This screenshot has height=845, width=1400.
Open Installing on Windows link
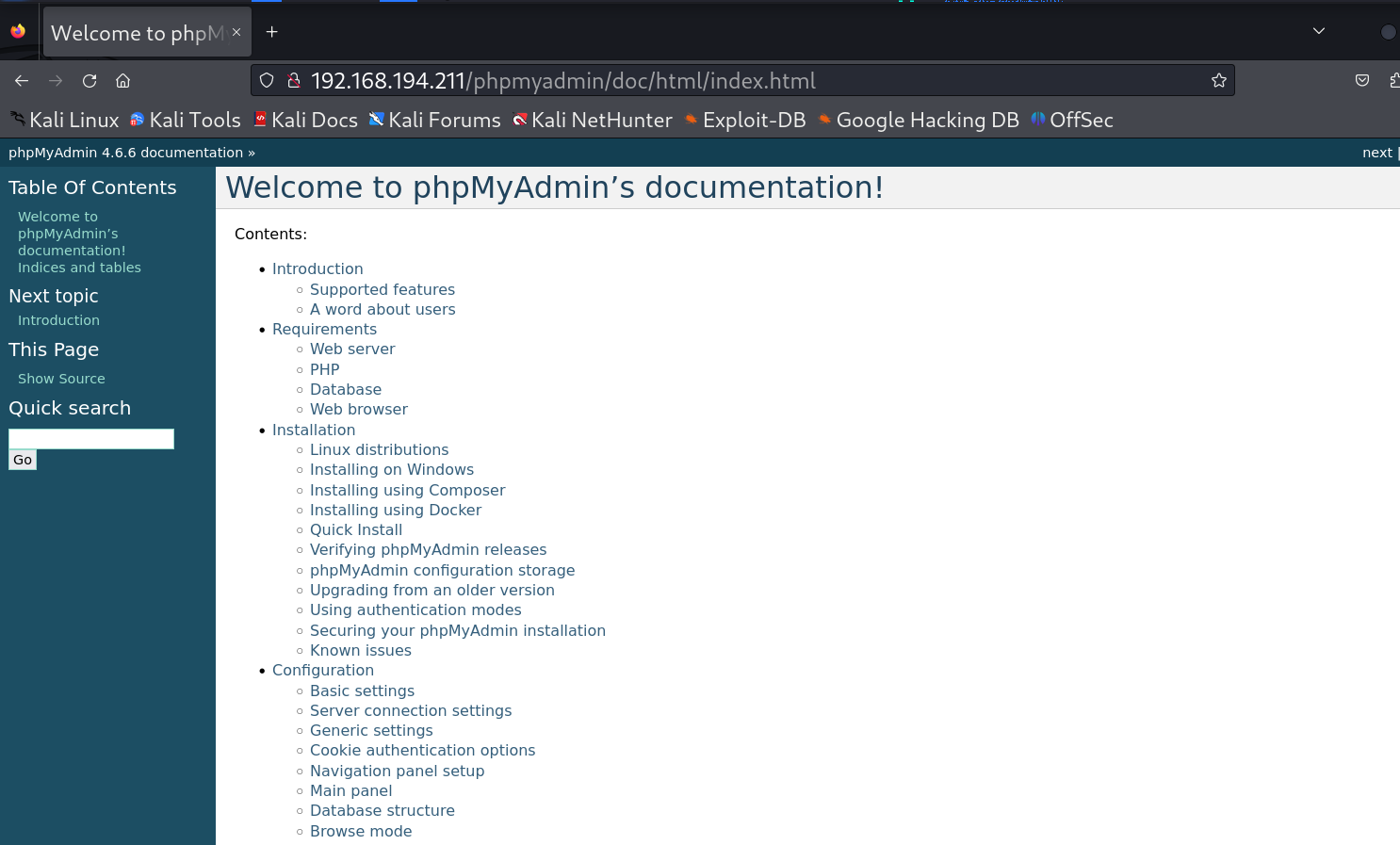(x=392, y=470)
